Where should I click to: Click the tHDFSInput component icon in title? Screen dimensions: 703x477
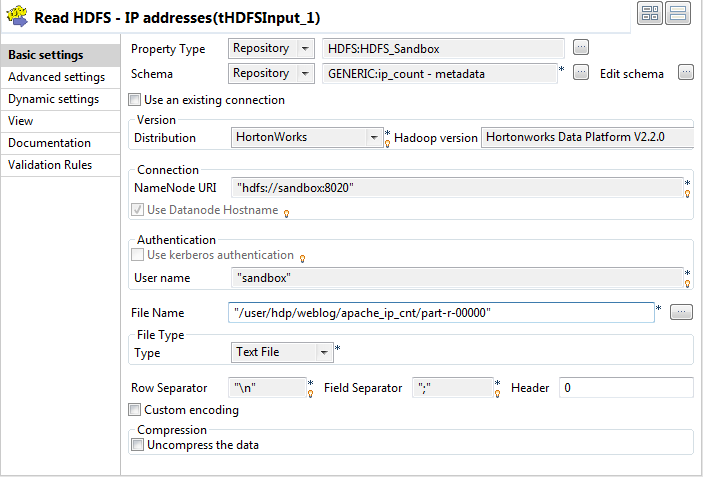tap(16, 17)
